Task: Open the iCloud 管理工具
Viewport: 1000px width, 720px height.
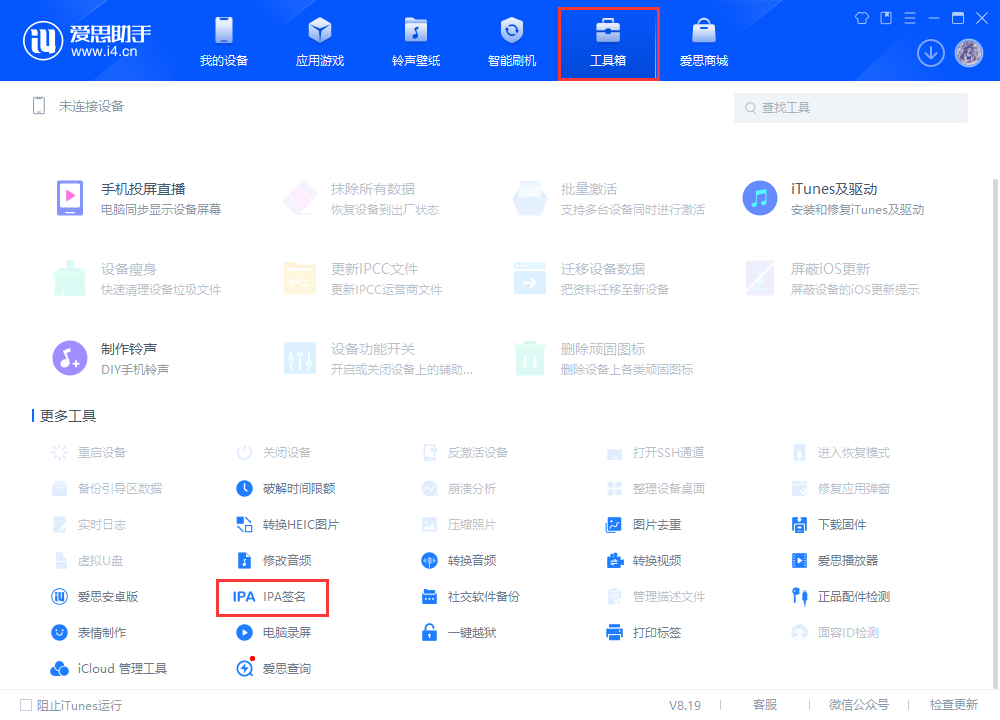Action: click(110, 668)
